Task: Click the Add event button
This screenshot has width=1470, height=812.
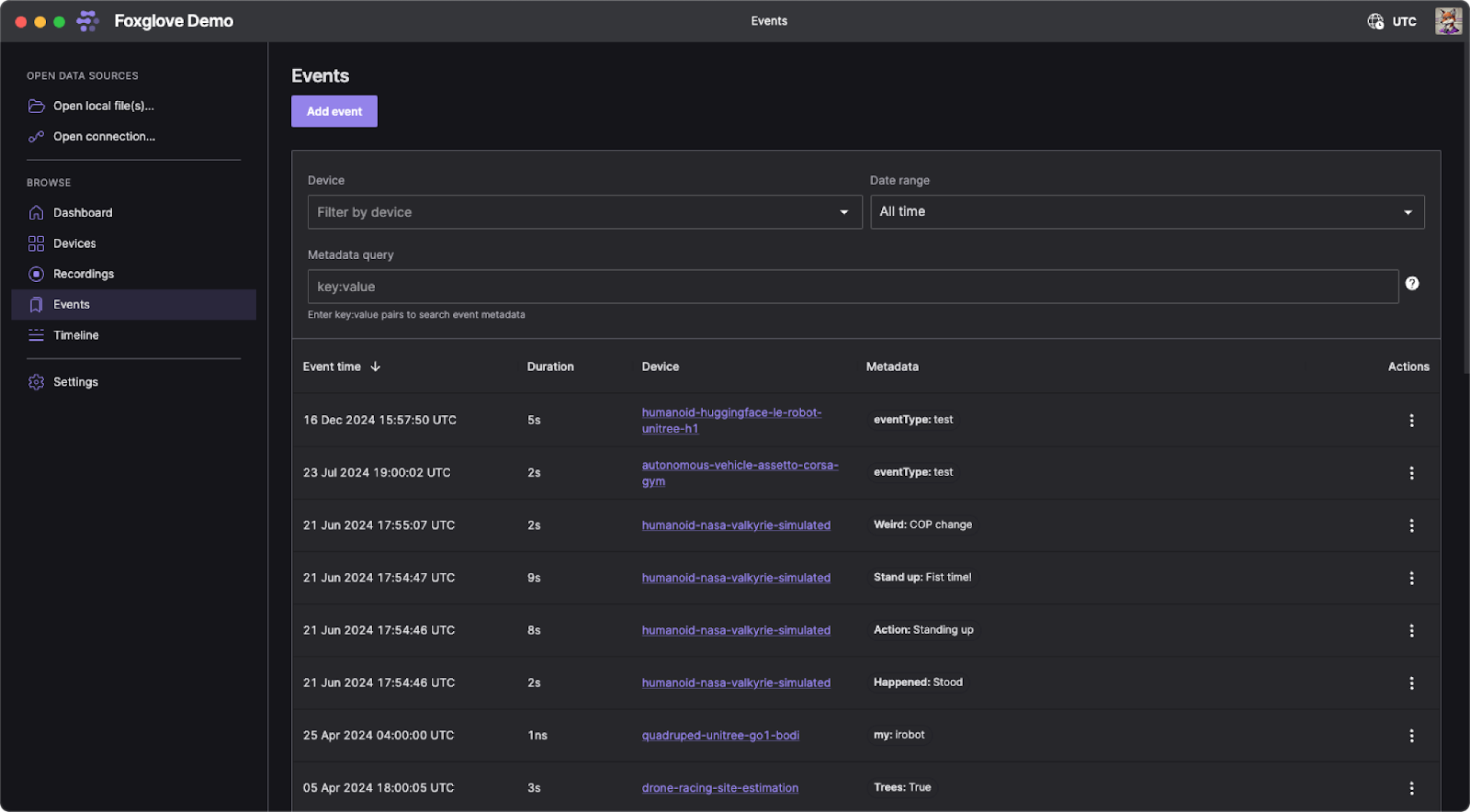Action: click(334, 111)
